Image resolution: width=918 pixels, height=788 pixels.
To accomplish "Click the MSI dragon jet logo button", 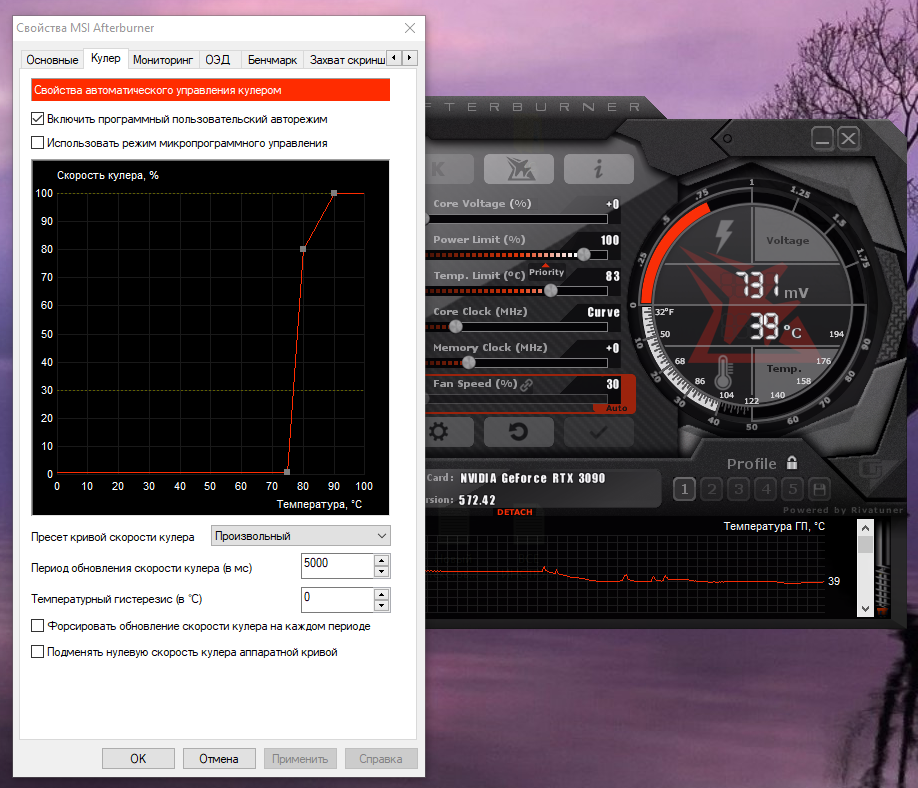I will (519, 169).
